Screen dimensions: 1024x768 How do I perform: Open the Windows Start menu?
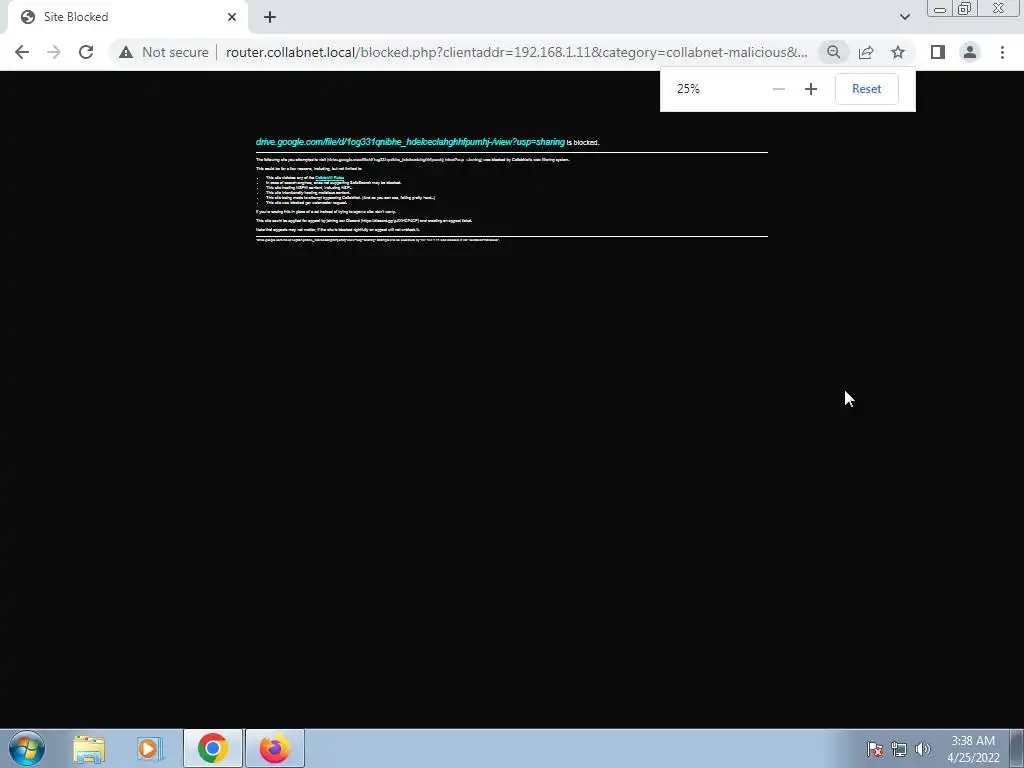[x=27, y=748]
